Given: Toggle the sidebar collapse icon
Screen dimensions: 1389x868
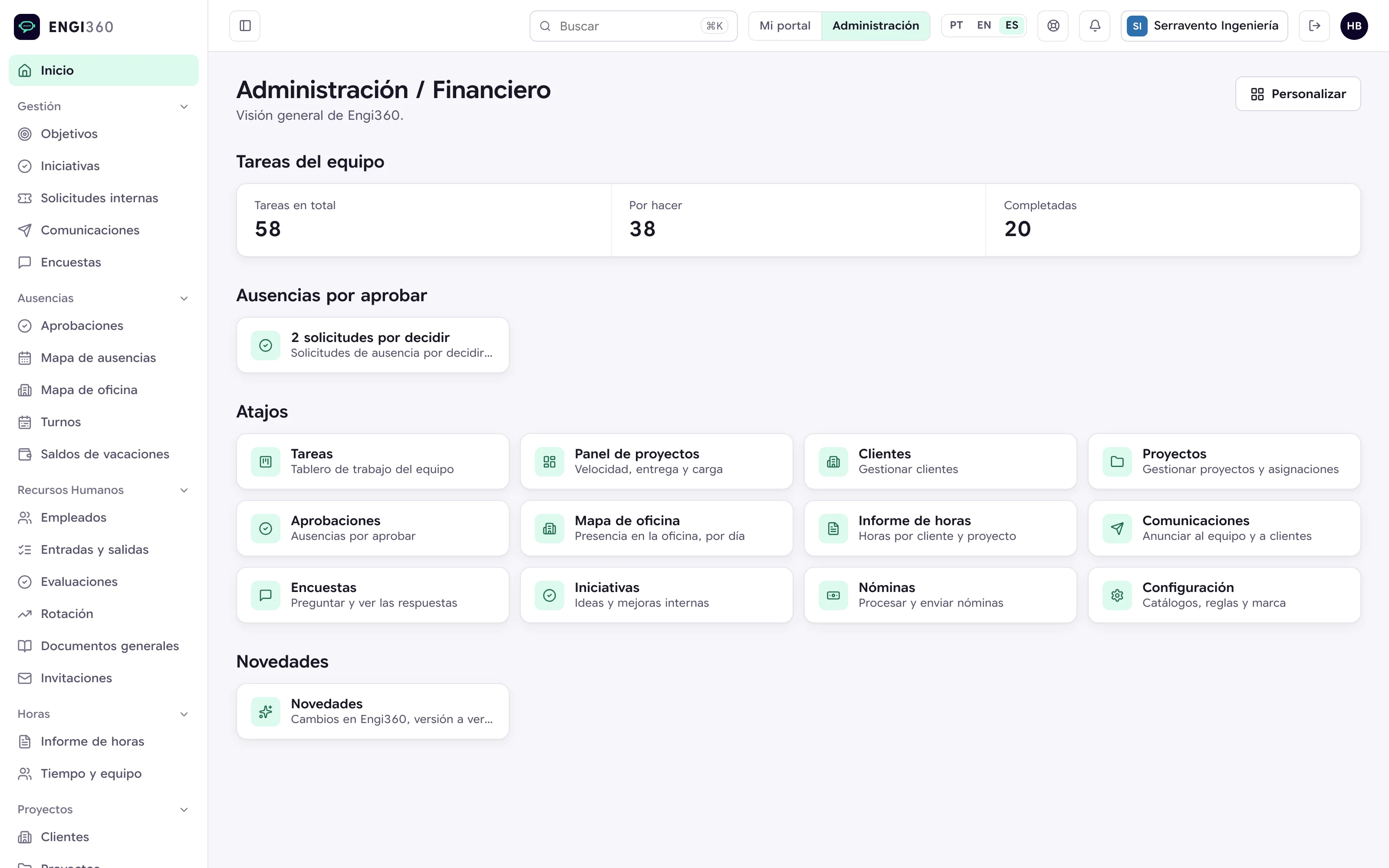Looking at the screenshot, I should pos(245,26).
